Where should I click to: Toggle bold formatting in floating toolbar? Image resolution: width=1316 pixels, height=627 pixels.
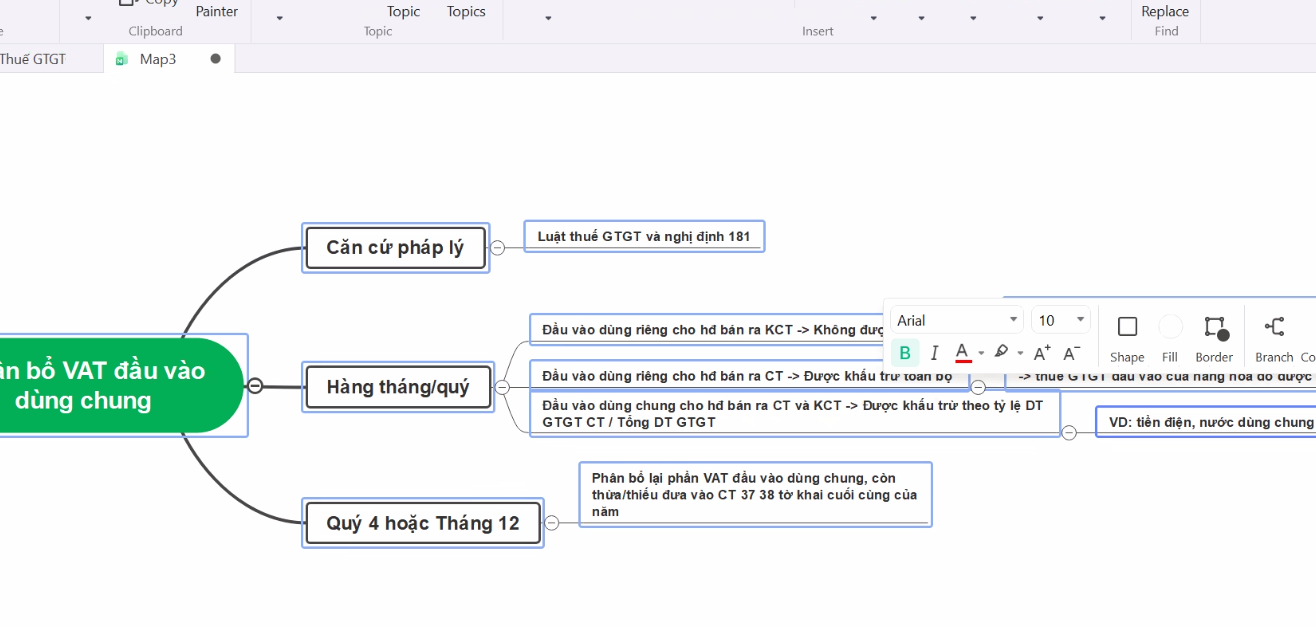click(905, 353)
